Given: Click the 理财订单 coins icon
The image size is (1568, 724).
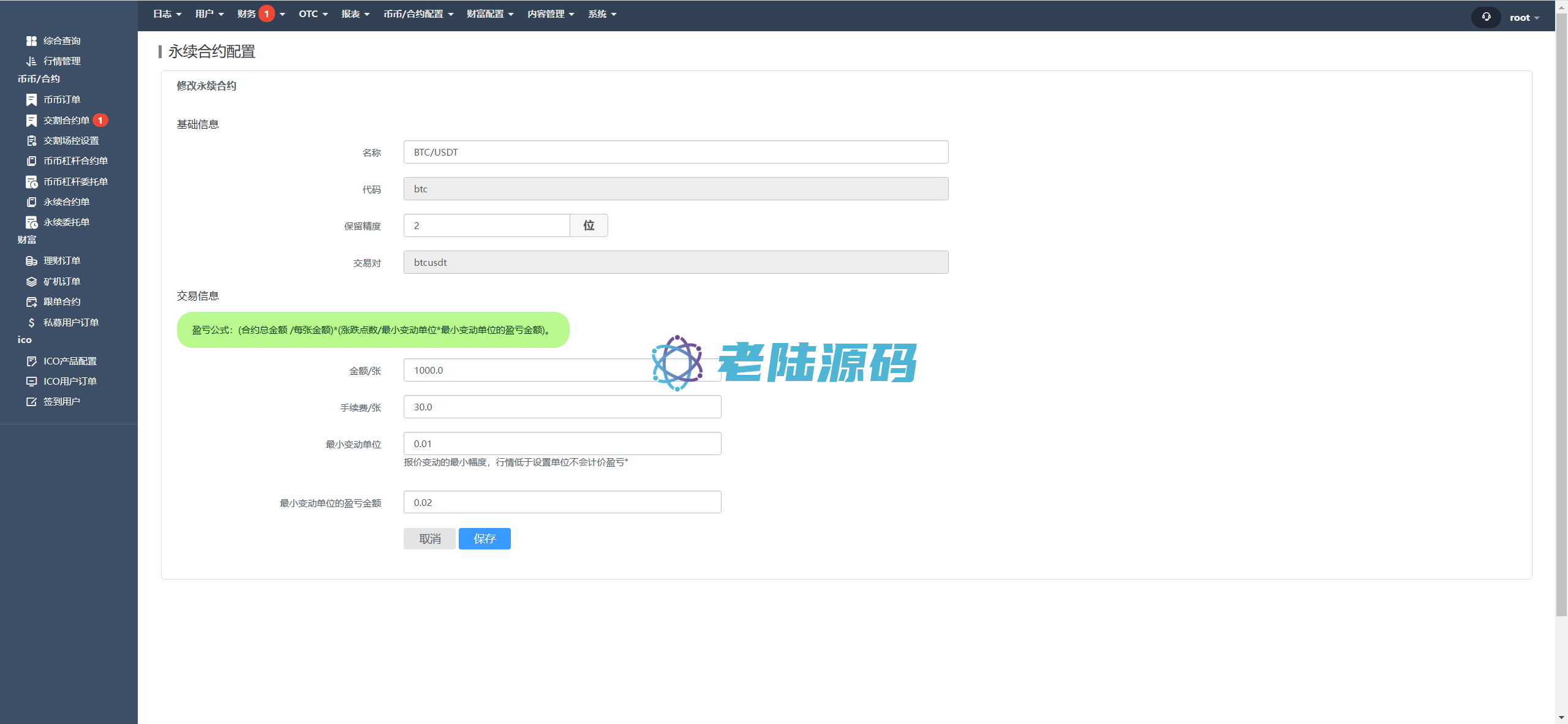Looking at the screenshot, I should [31, 261].
